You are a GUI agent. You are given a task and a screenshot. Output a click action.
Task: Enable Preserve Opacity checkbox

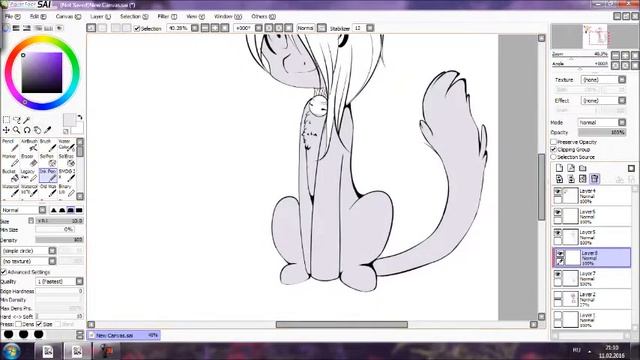[x=554, y=142]
